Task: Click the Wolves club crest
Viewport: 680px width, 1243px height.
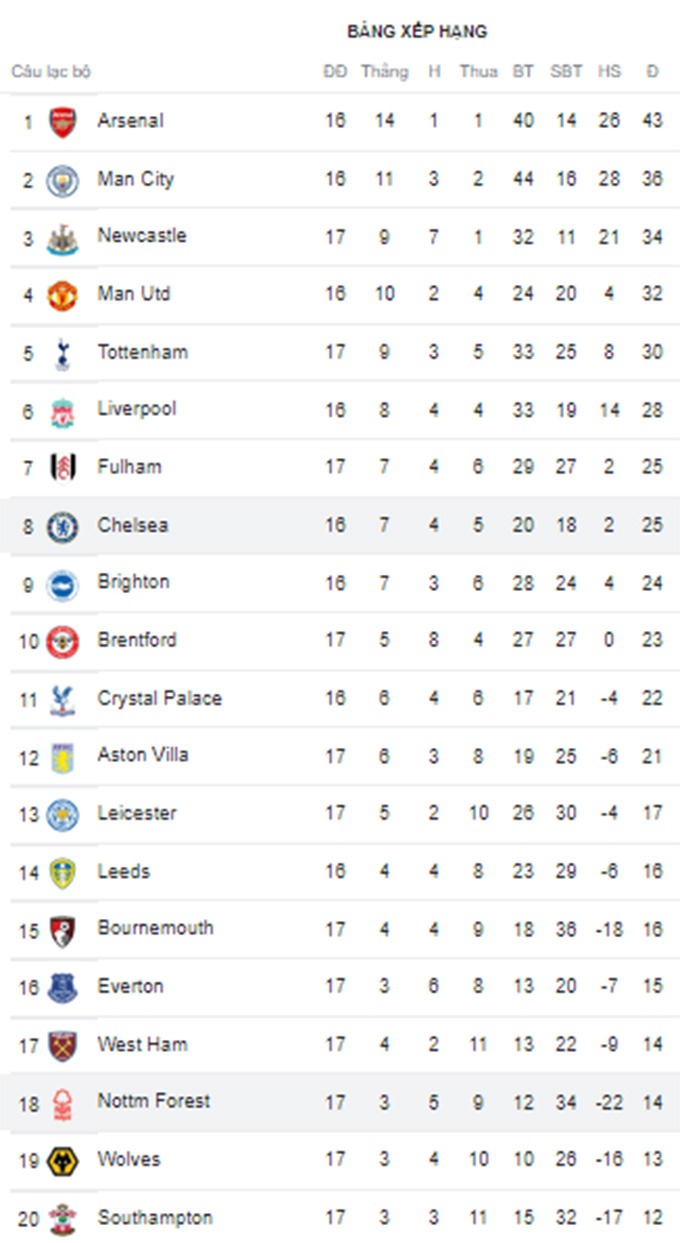Action: [63, 1160]
